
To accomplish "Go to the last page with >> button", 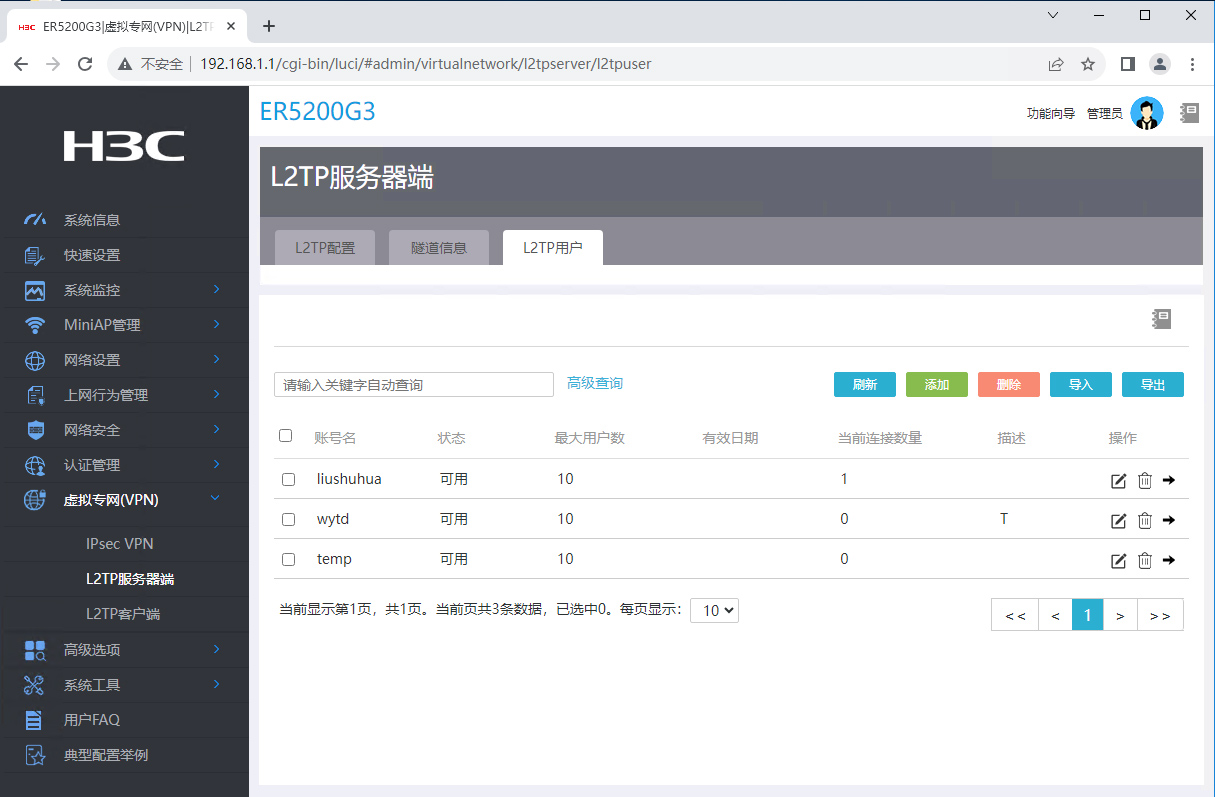I will pyautogui.click(x=1160, y=615).
